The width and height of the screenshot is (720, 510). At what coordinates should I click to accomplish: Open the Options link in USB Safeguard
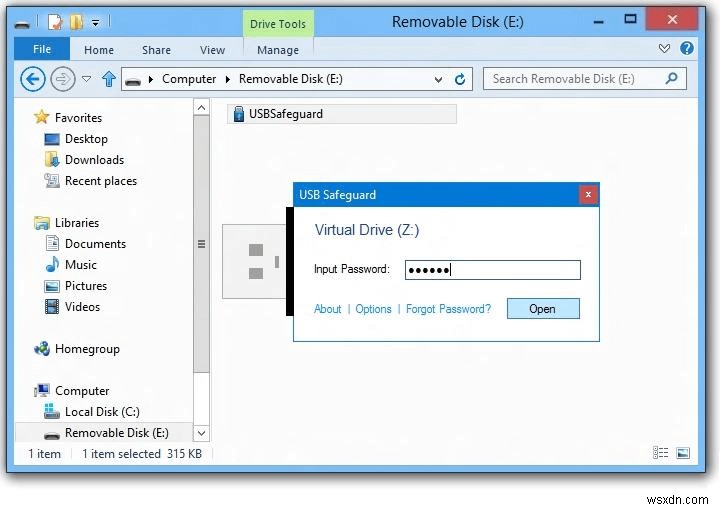[373, 309]
